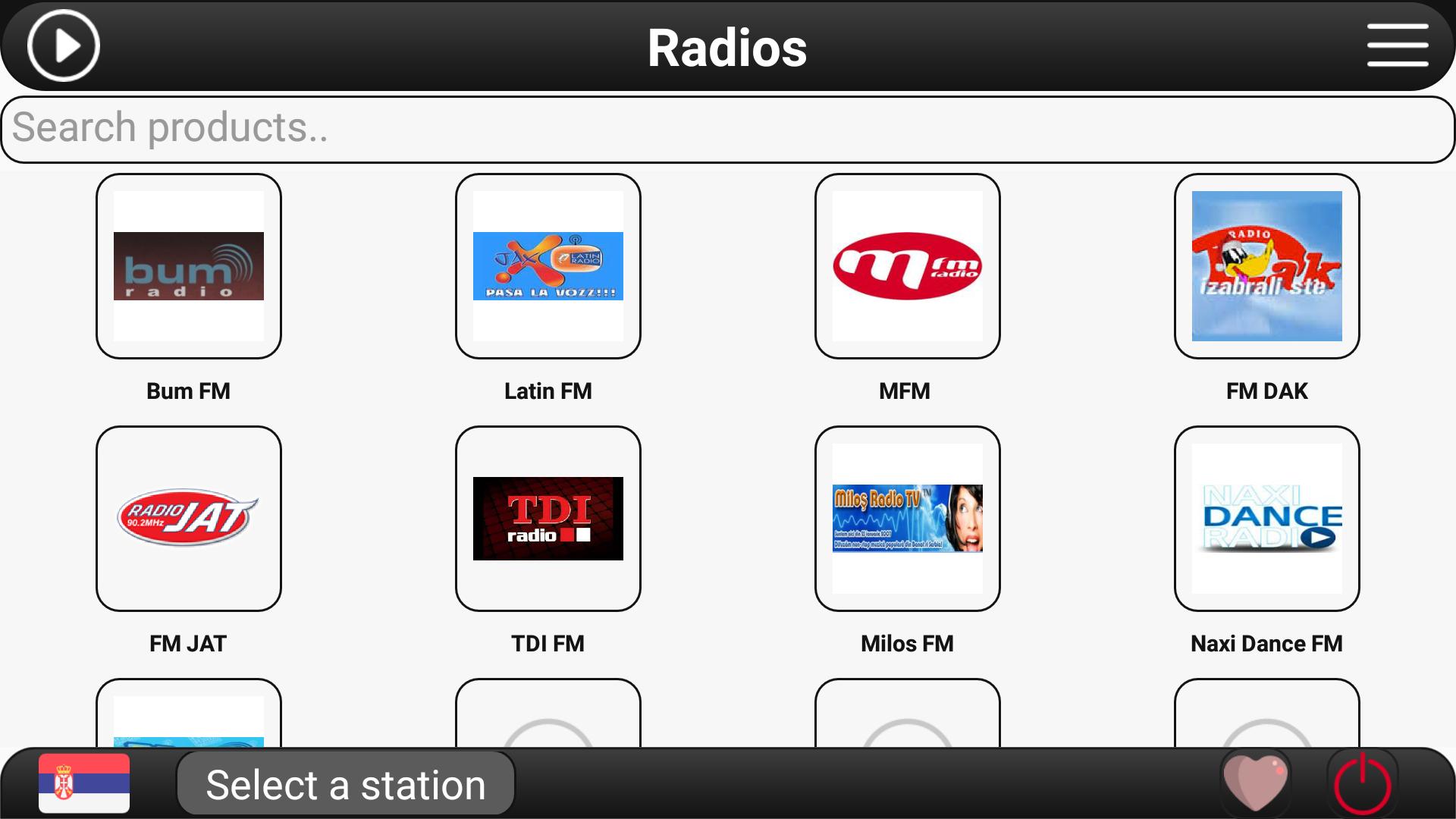
Task: Tap the hamburger menu to expand options
Action: [x=1399, y=46]
